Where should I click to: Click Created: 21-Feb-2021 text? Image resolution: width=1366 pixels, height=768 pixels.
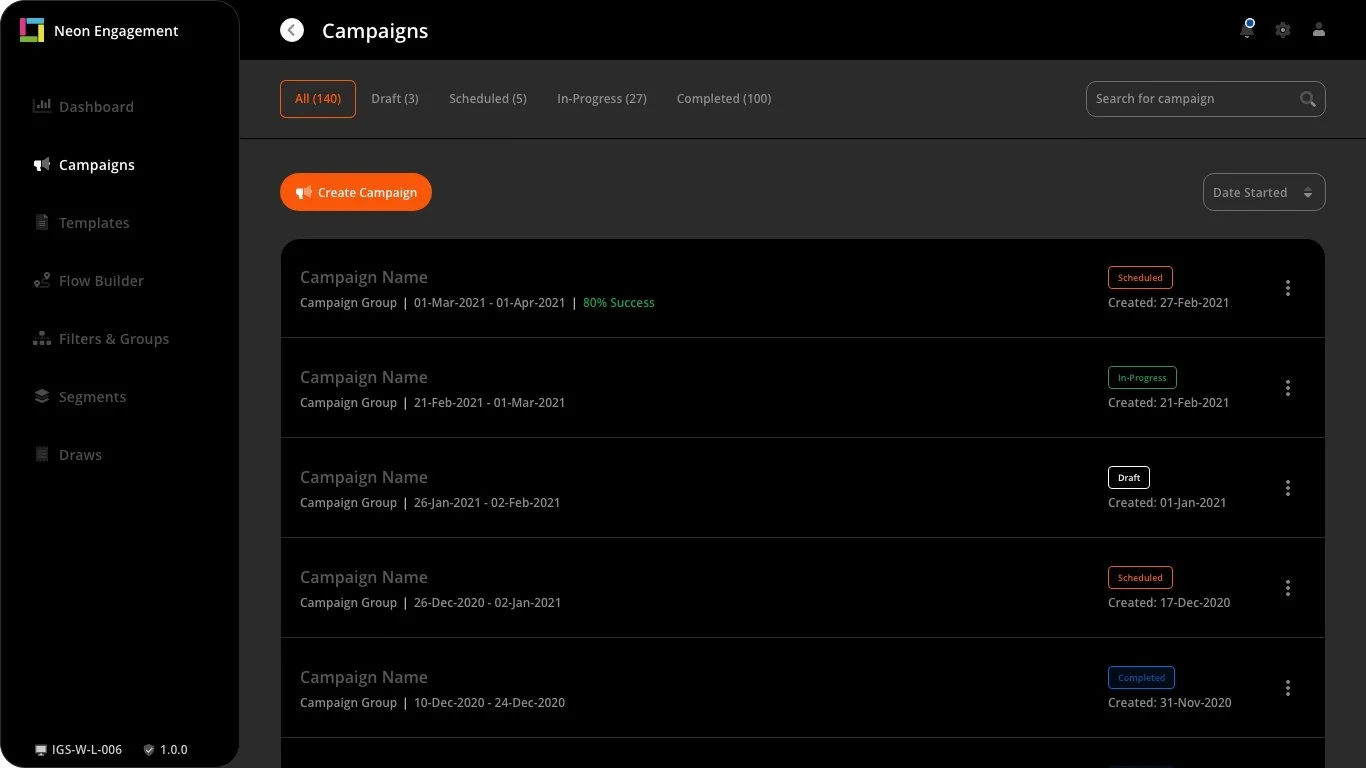(1168, 403)
